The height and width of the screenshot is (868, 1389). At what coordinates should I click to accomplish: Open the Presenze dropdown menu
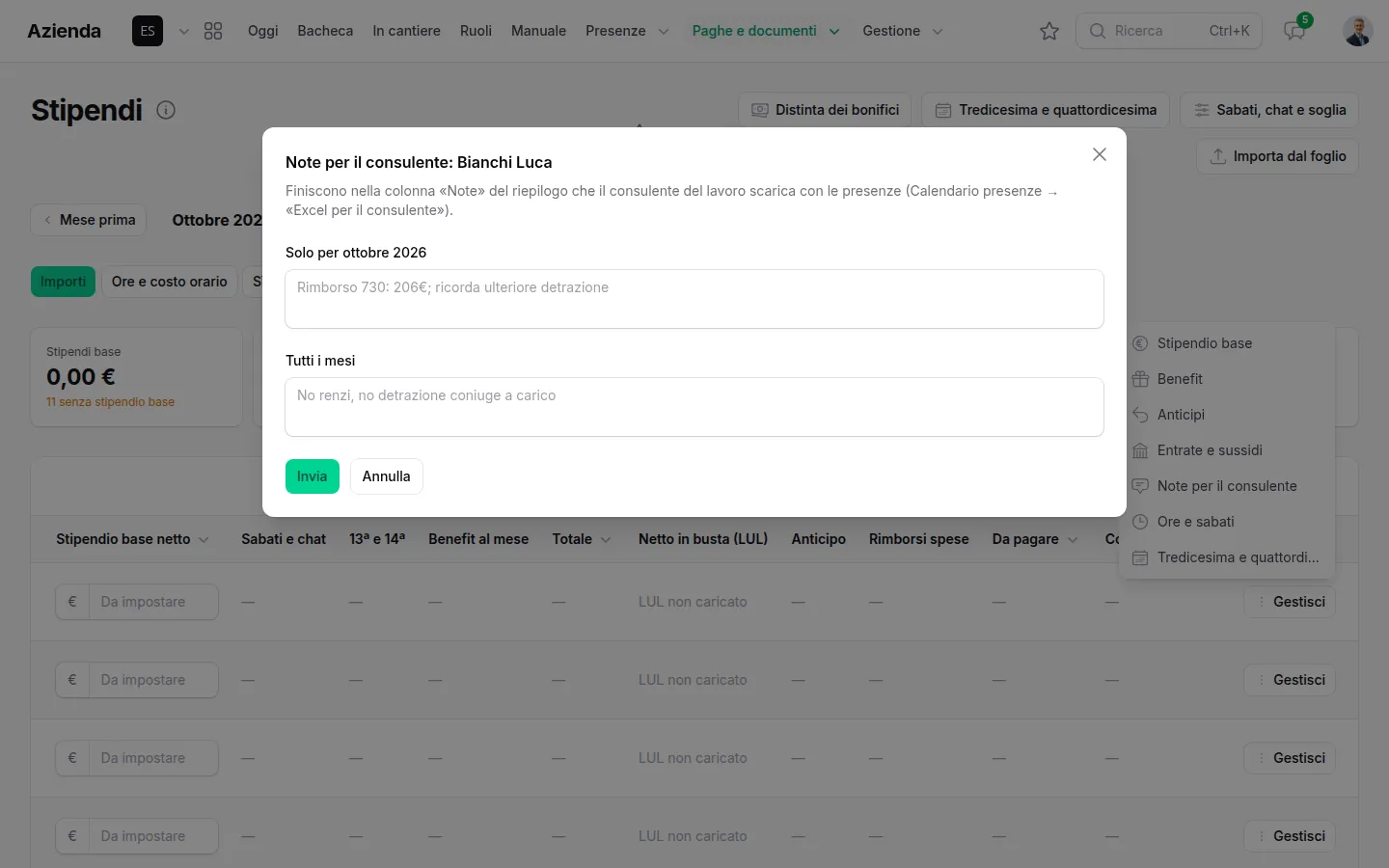tap(627, 31)
